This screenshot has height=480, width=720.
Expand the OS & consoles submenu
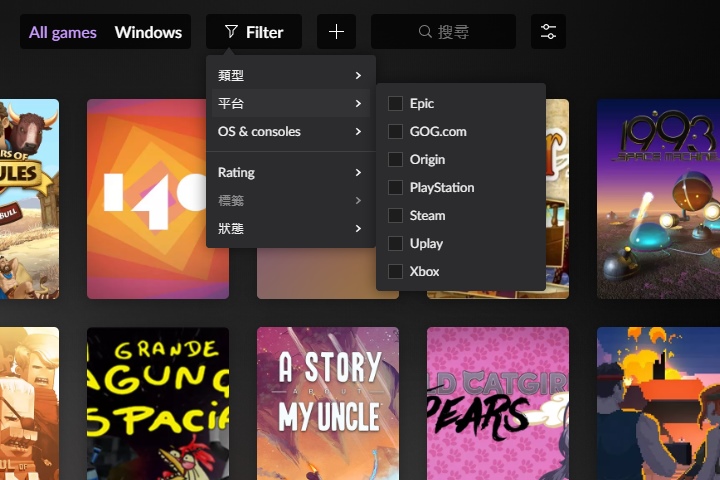coord(290,131)
